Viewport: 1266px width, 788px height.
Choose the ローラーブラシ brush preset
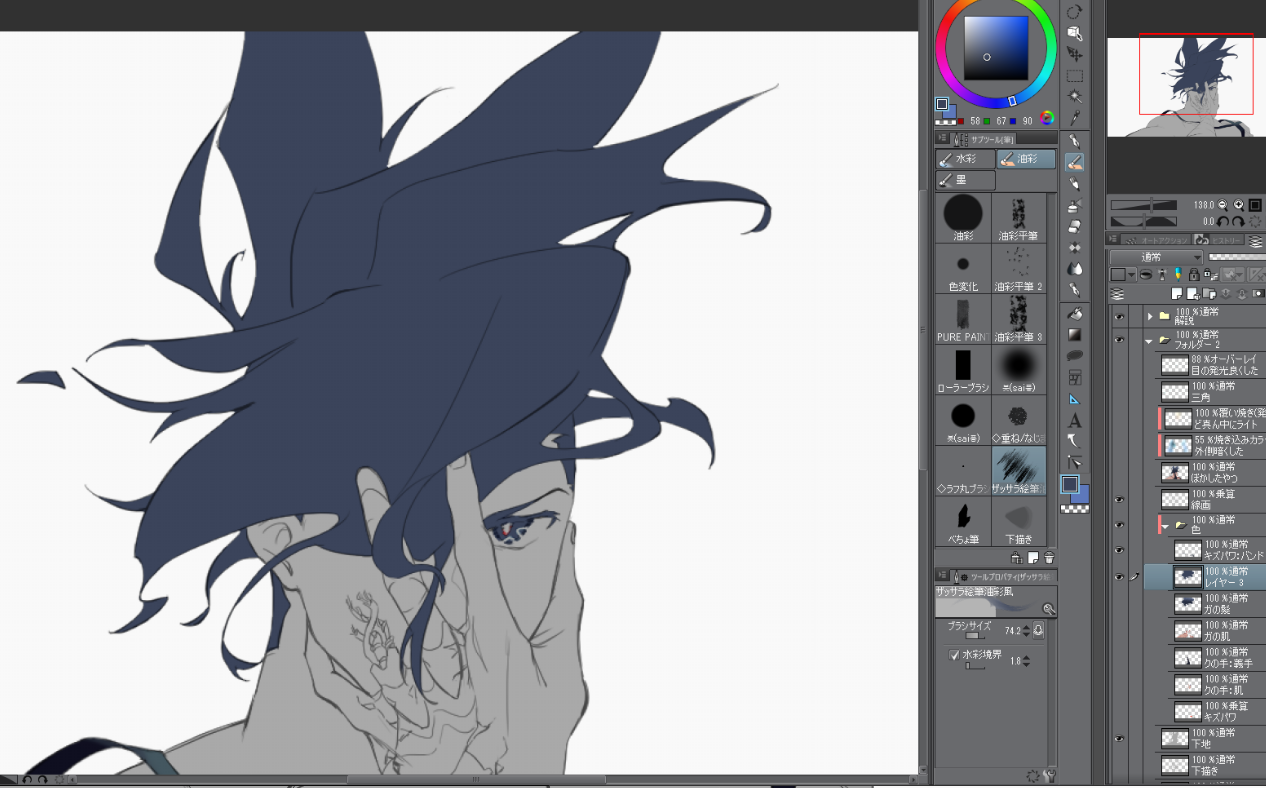pos(963,370)
